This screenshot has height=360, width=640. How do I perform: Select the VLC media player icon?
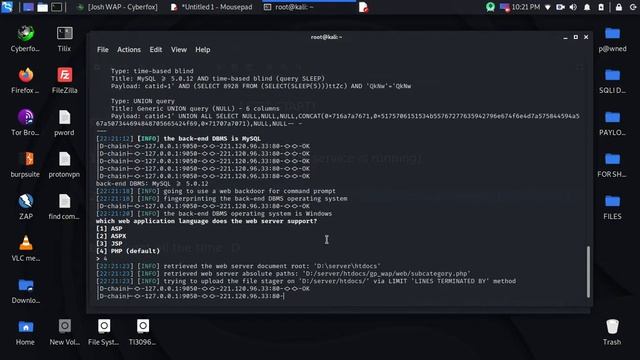pyautogui.click(x=25, y=249)
